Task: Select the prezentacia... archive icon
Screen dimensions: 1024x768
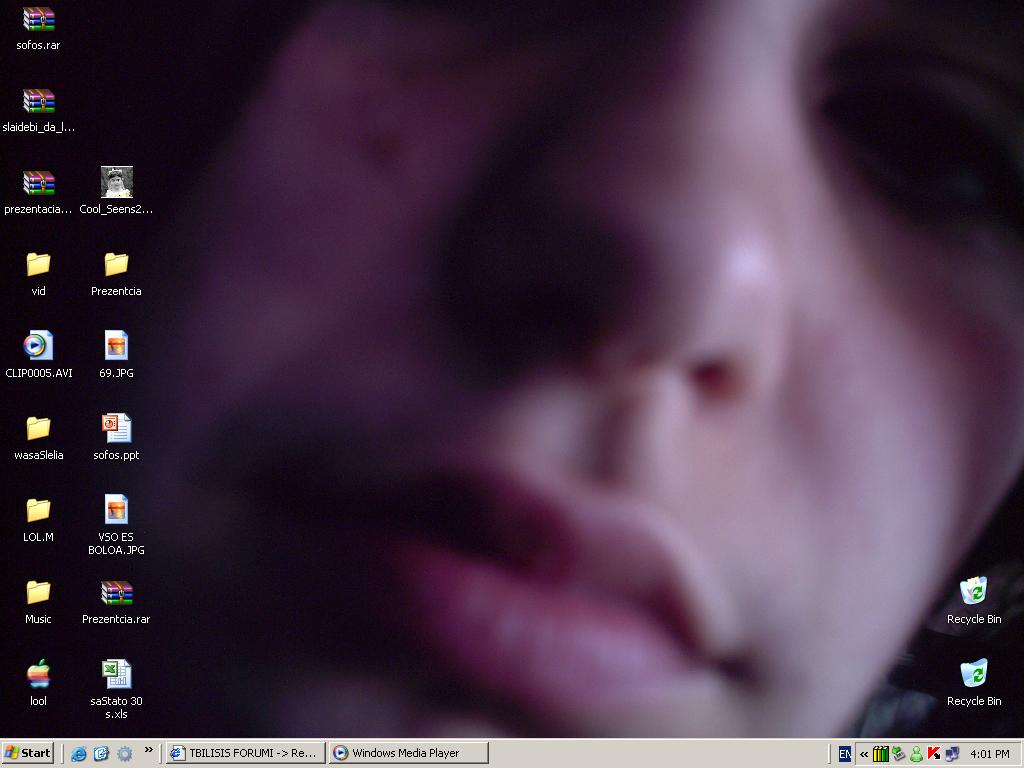Action: coord(39,183)
